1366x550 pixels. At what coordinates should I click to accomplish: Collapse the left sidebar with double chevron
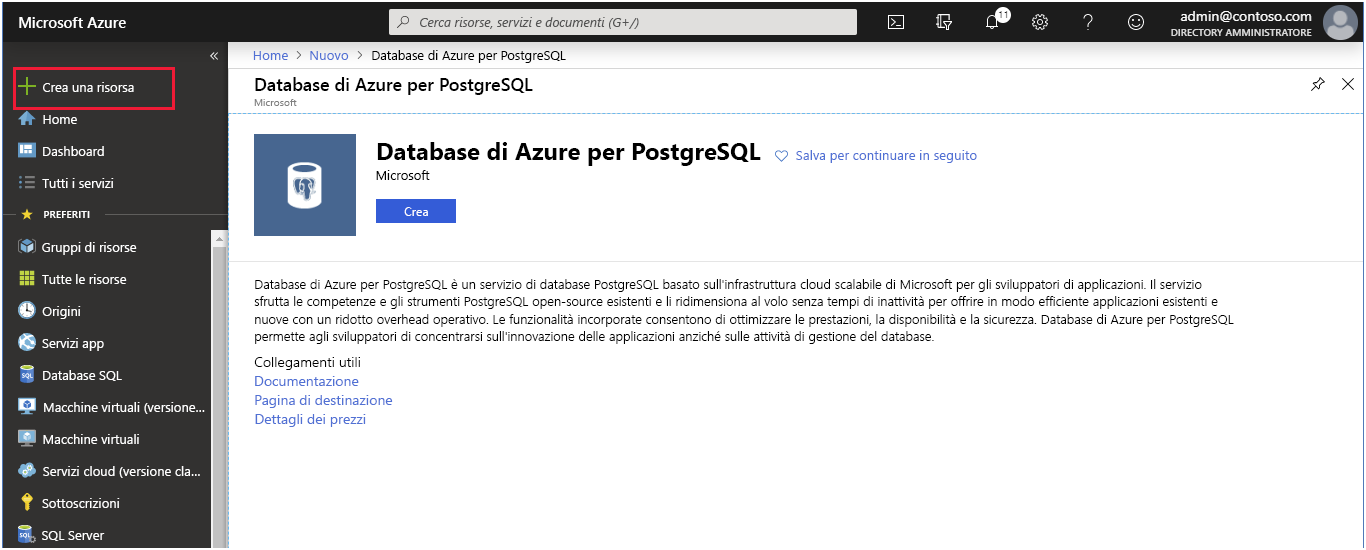pyautogui.click(x=214, y=56)
